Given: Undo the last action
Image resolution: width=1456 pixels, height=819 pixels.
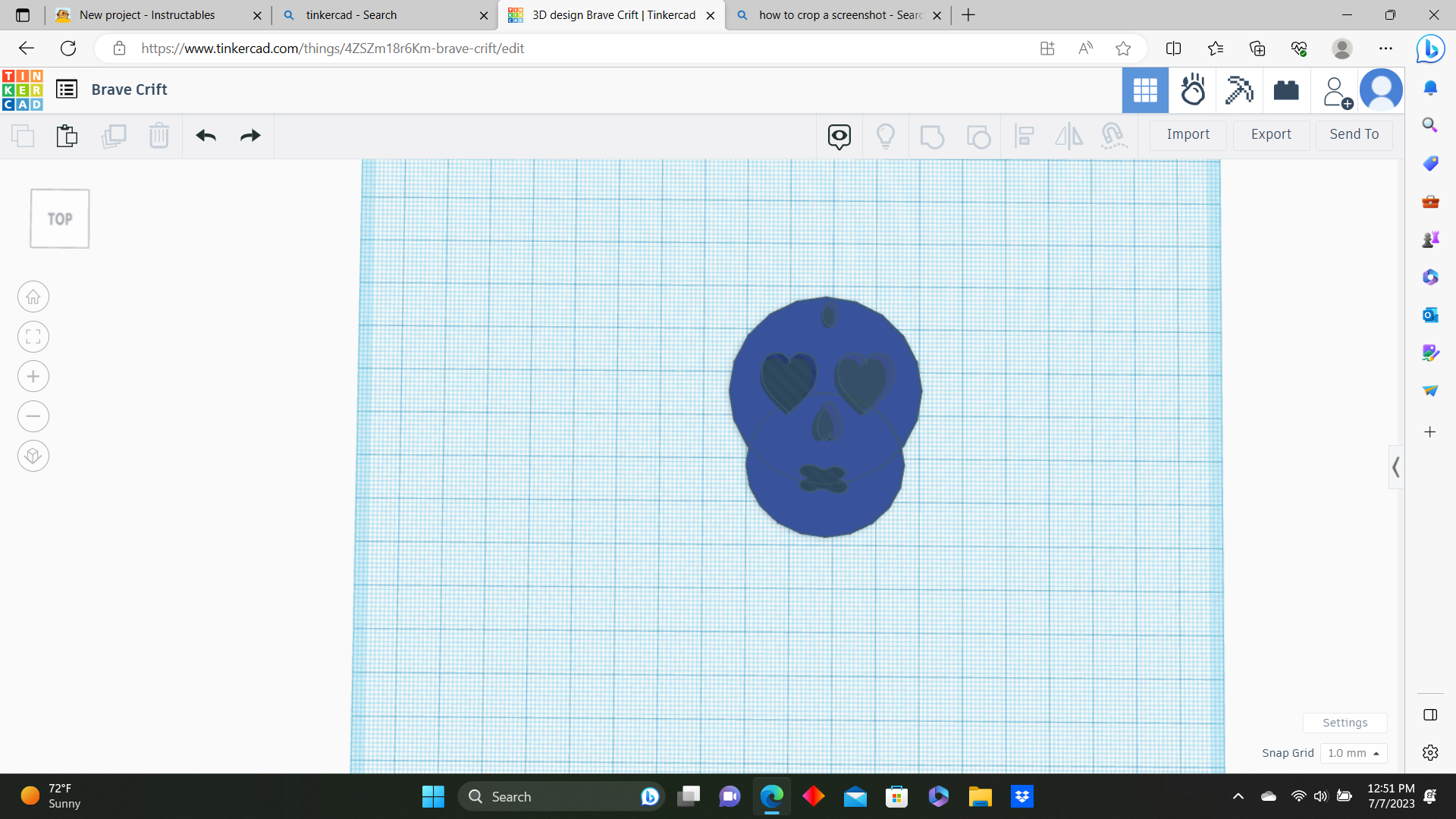Looking at the screenshot, I should pos(206,135).
